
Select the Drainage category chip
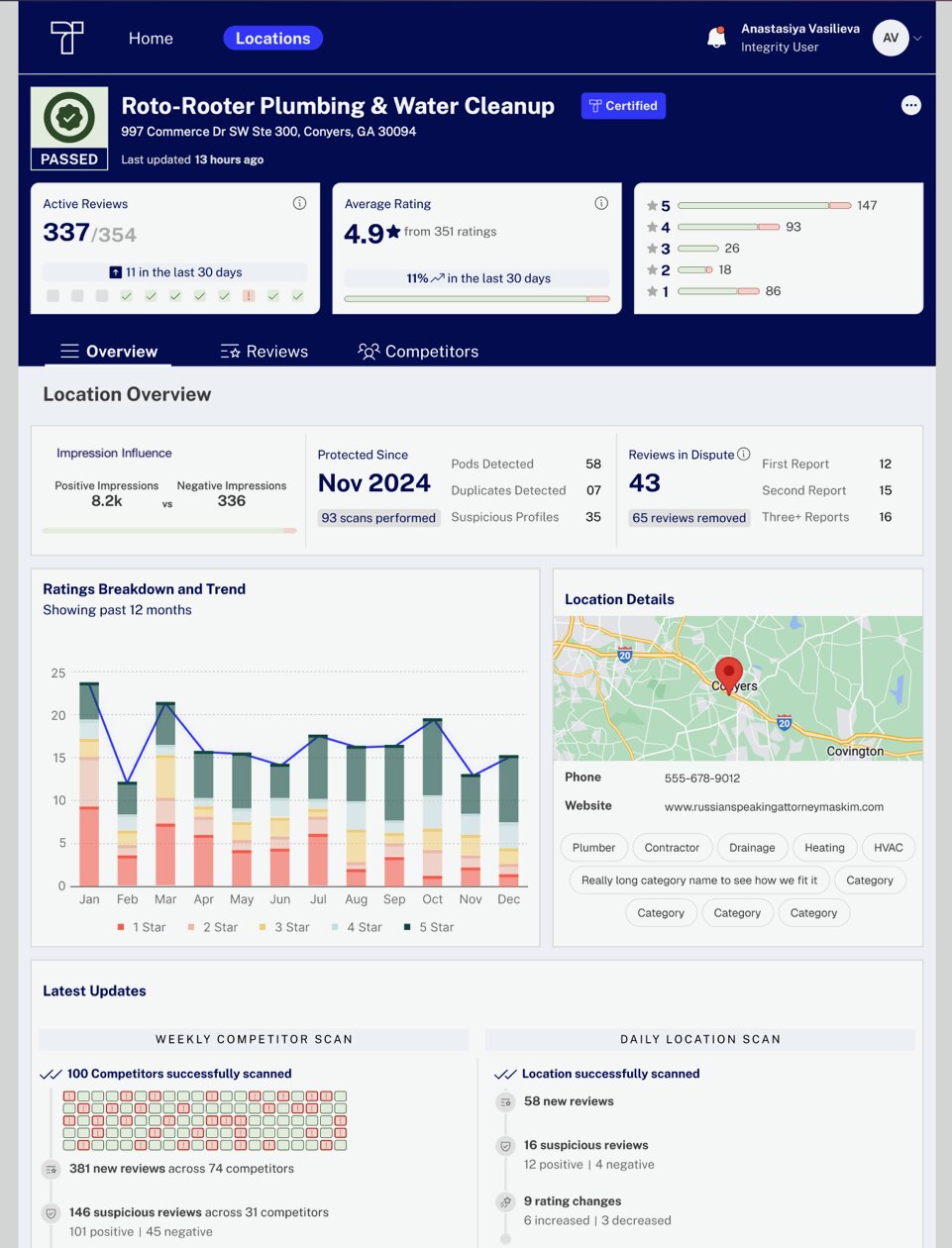(752, 848)
